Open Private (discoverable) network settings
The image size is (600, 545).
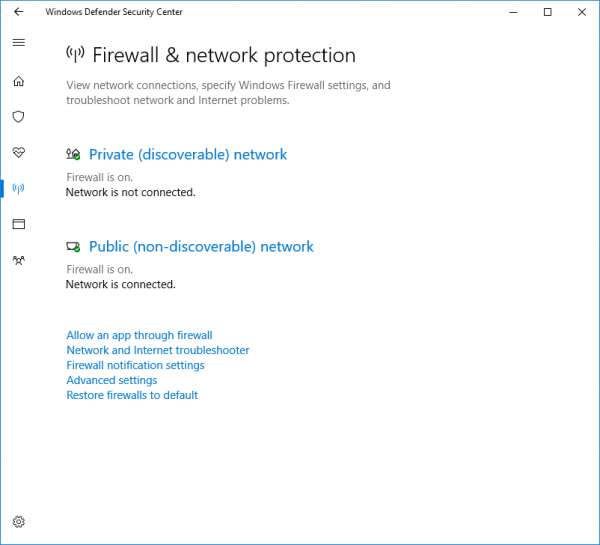[x=188, y=155]
